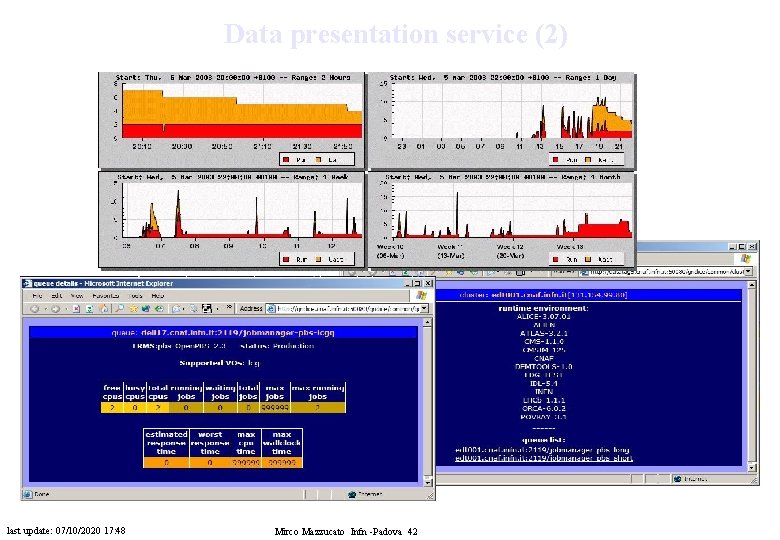This screenshot has width=780, height=540.
Task: Click the 'max jobs' value 999999
Action: [275, 408]
